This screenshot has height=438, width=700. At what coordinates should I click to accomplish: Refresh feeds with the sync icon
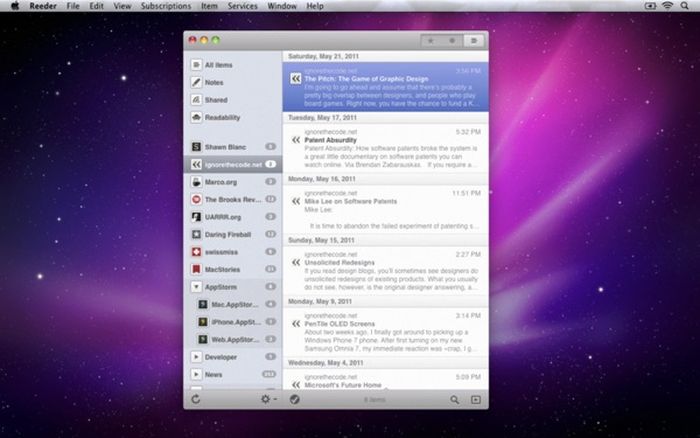pos(196,399)
